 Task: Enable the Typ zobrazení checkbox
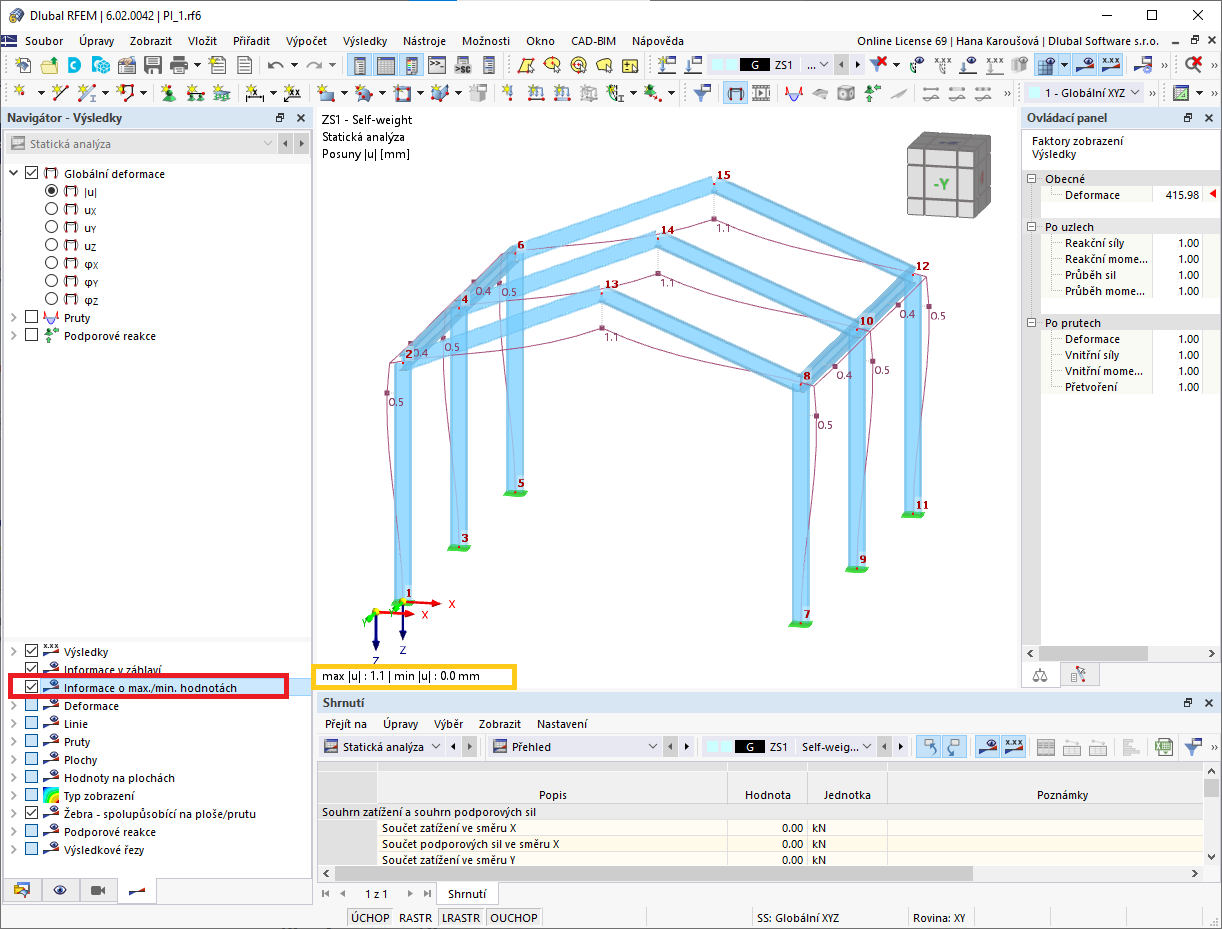tap(32, 795)
